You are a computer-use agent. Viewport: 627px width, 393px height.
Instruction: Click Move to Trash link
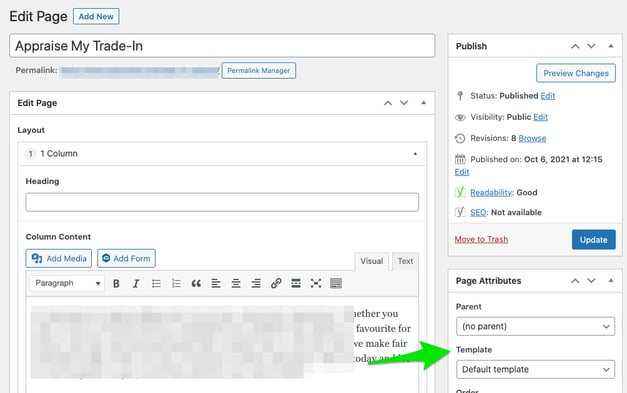tap(481, 239)
